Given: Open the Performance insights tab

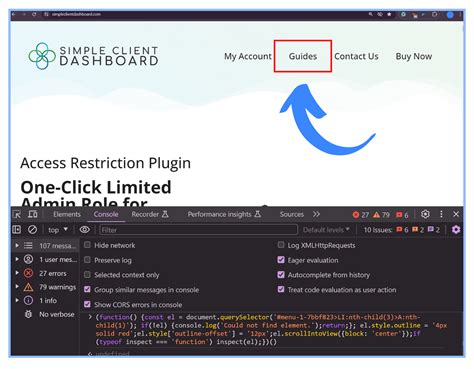Looking at the screenshot, I should point(224,214).
